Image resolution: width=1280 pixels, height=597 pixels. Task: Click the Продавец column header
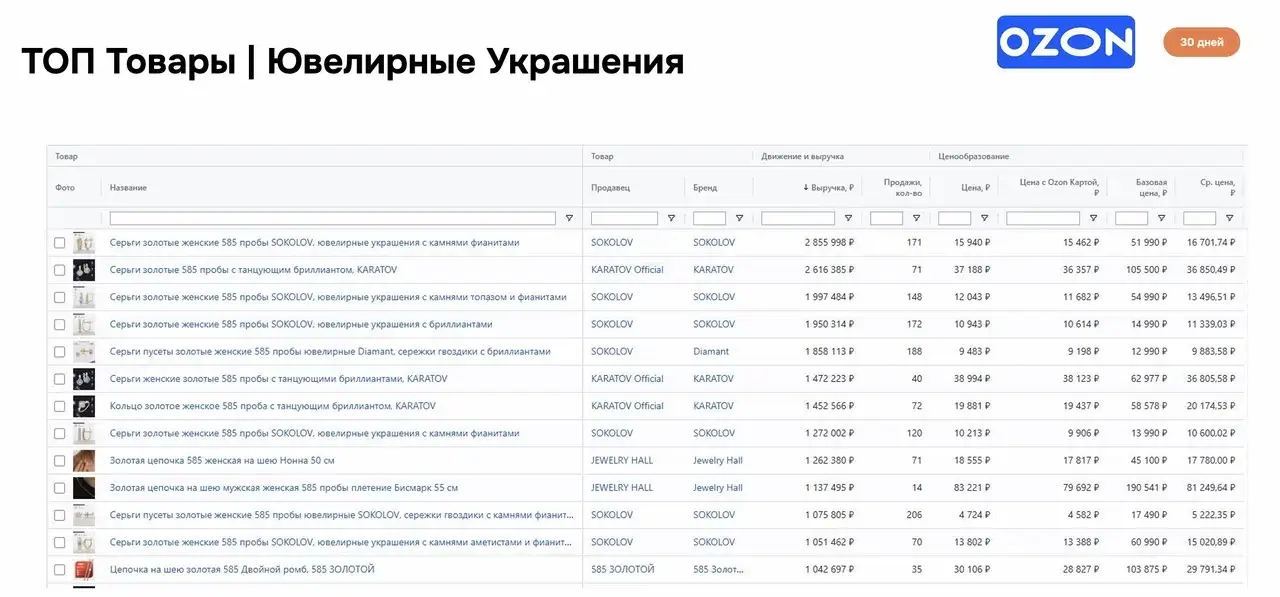[x=611, y=188]
